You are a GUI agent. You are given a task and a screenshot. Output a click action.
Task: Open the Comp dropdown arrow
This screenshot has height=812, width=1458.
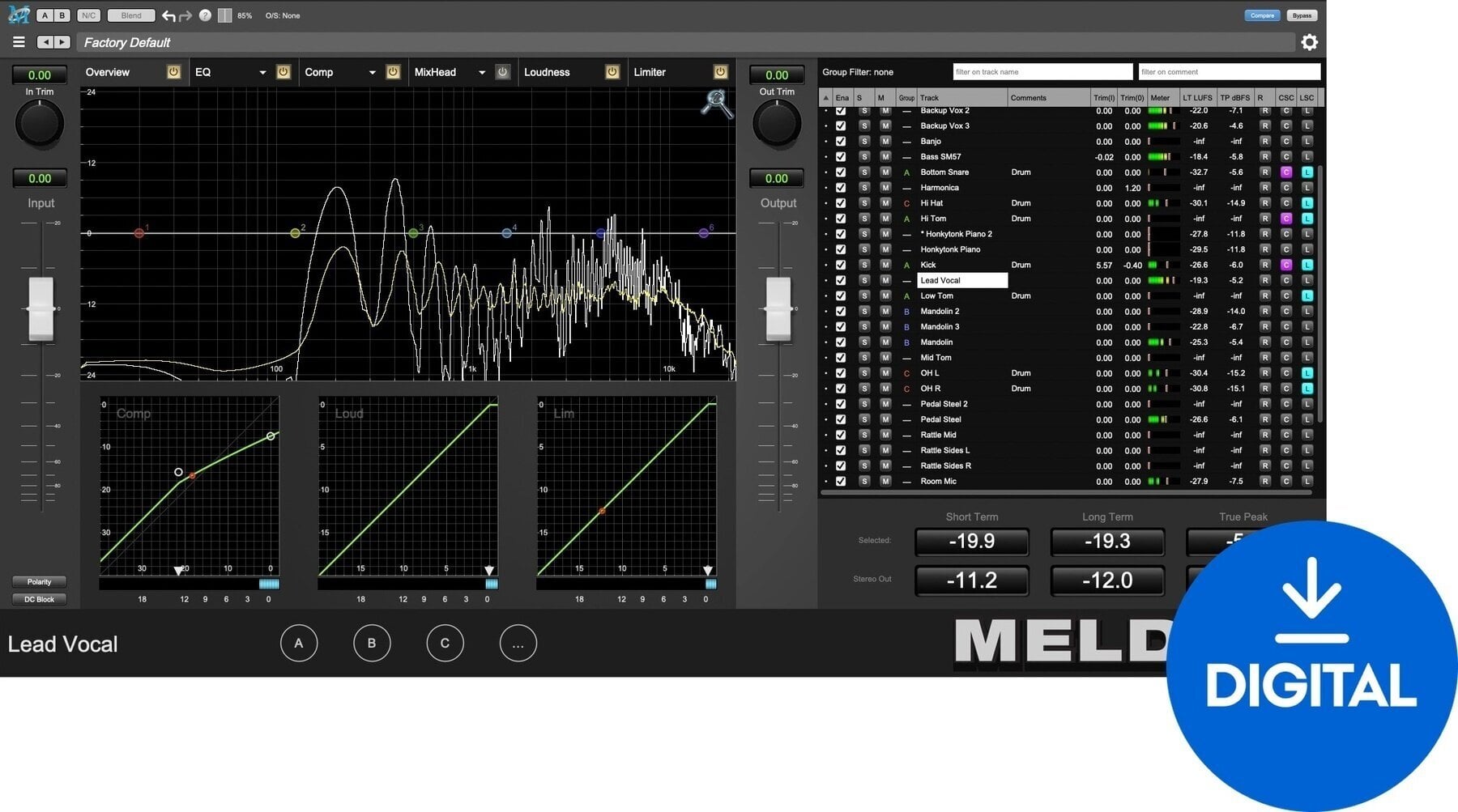tap(373, 73)
